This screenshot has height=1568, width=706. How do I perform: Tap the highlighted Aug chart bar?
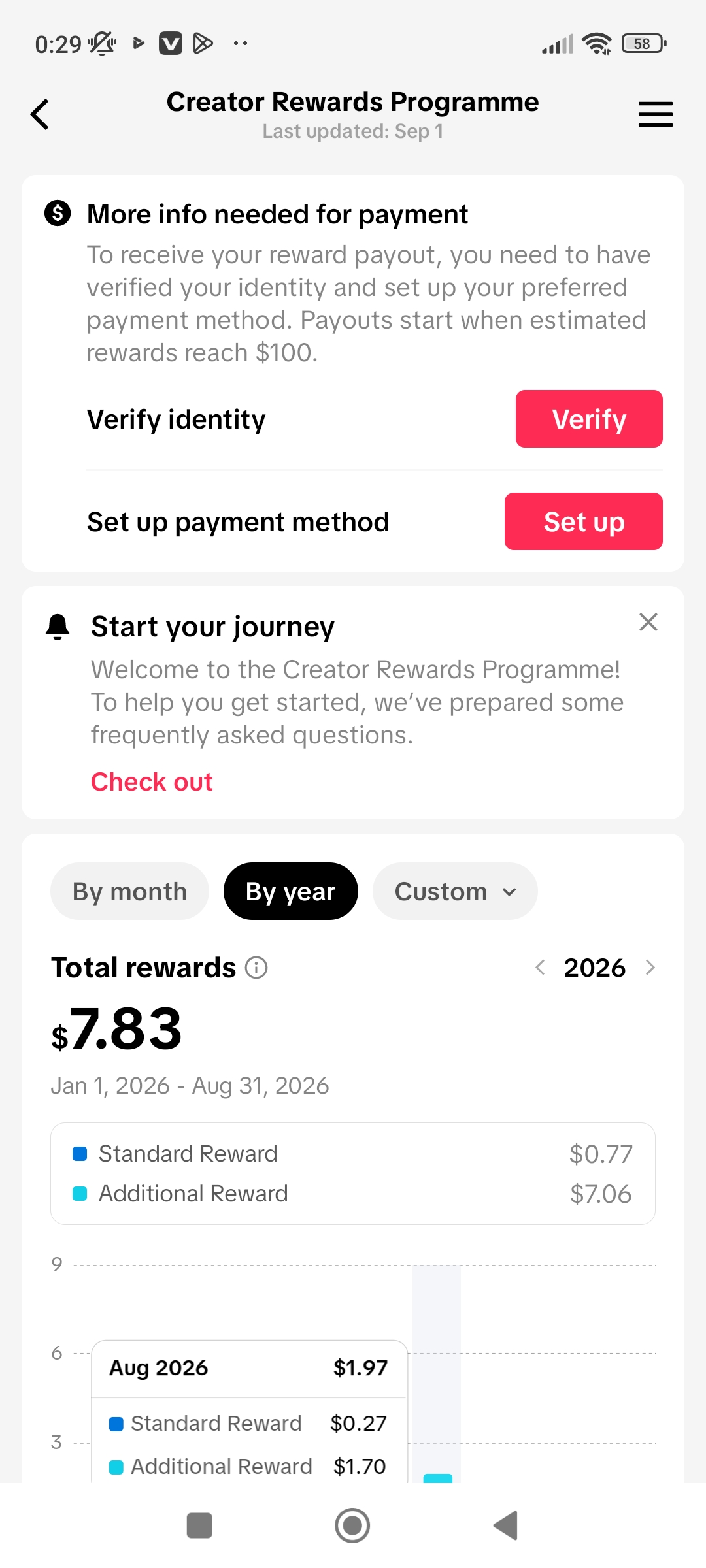(438, 1478)
